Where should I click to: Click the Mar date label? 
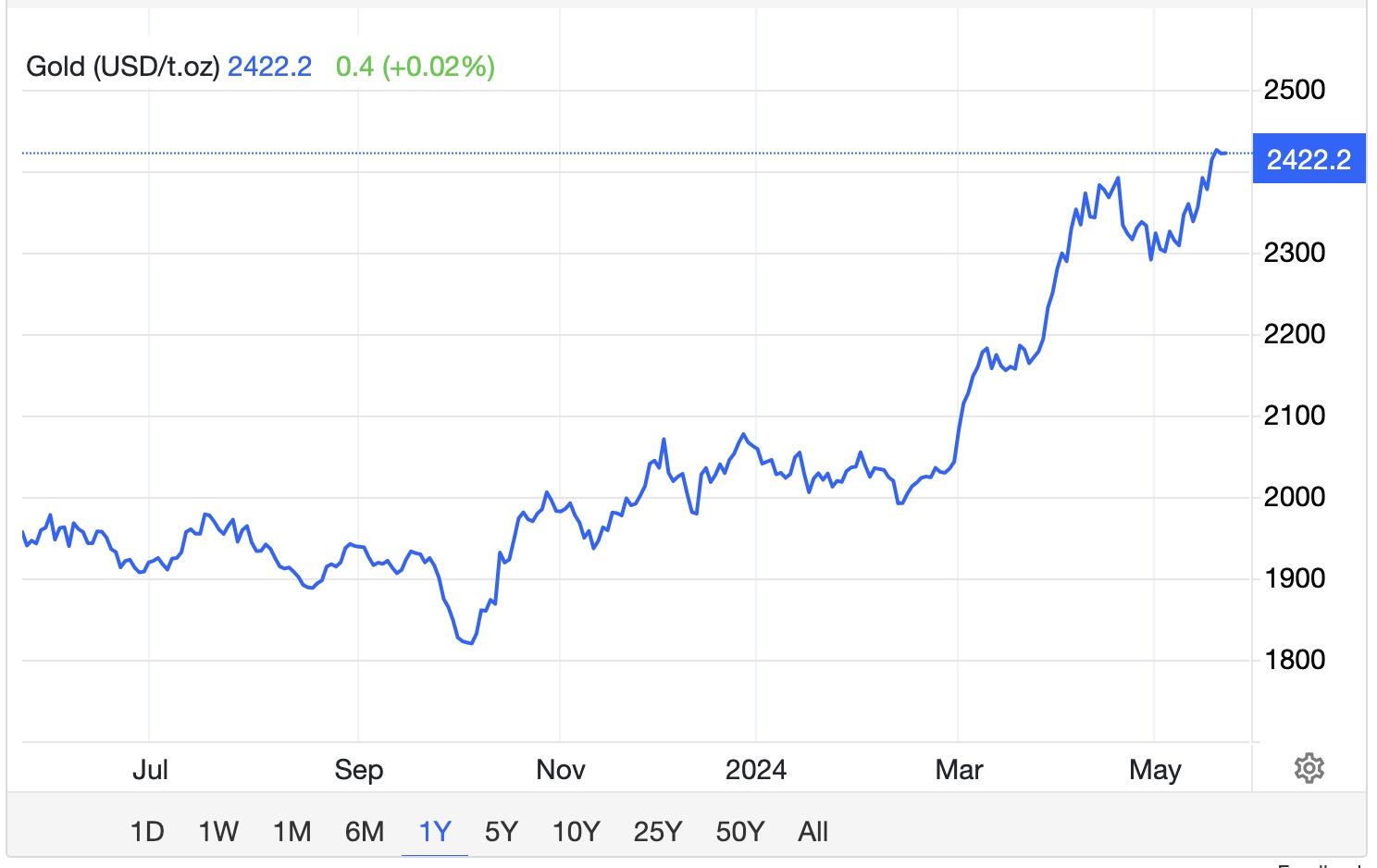click(x=960, y=770)
